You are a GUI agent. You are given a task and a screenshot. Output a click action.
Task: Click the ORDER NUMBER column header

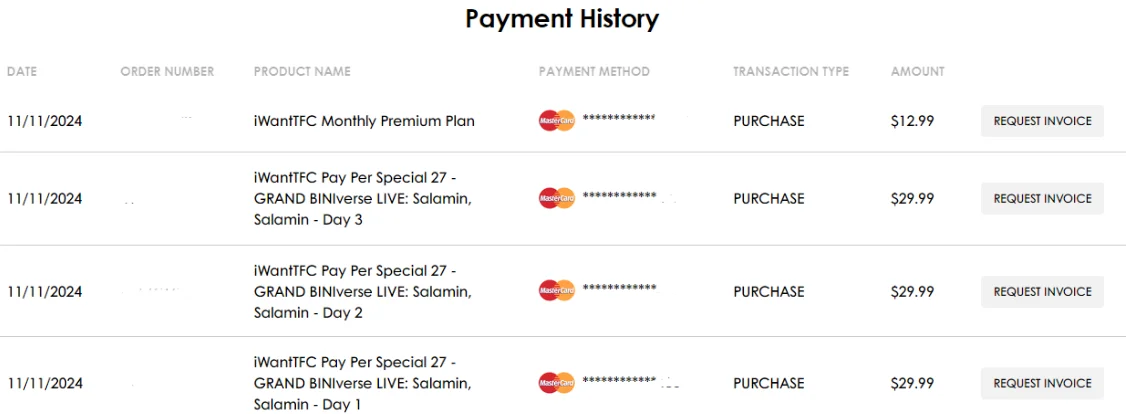click(x=167, y=72)
